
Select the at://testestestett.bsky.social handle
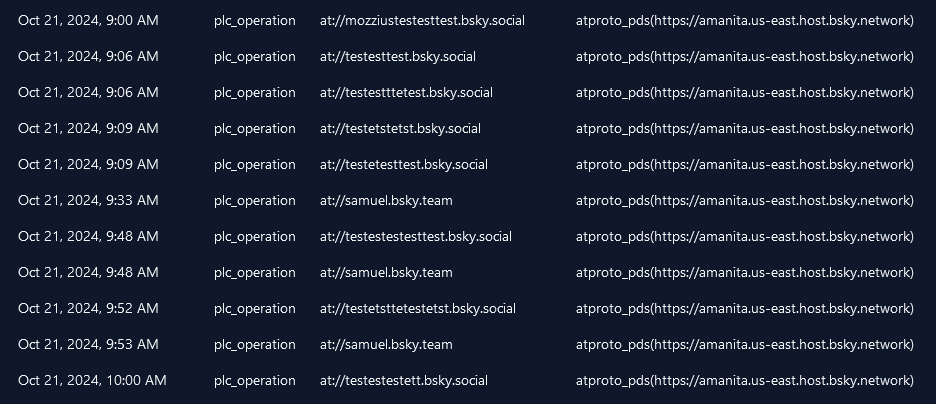click(404, 380)
